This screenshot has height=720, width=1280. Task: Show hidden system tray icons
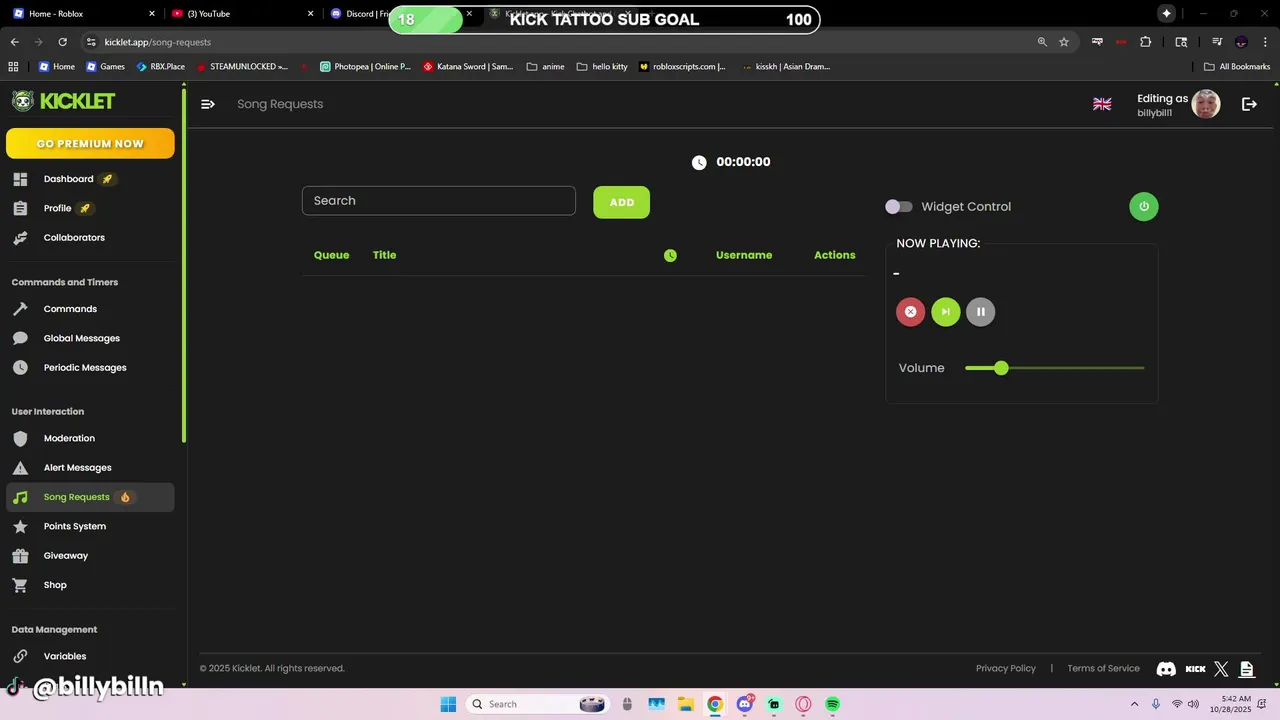pos(1134,704)
